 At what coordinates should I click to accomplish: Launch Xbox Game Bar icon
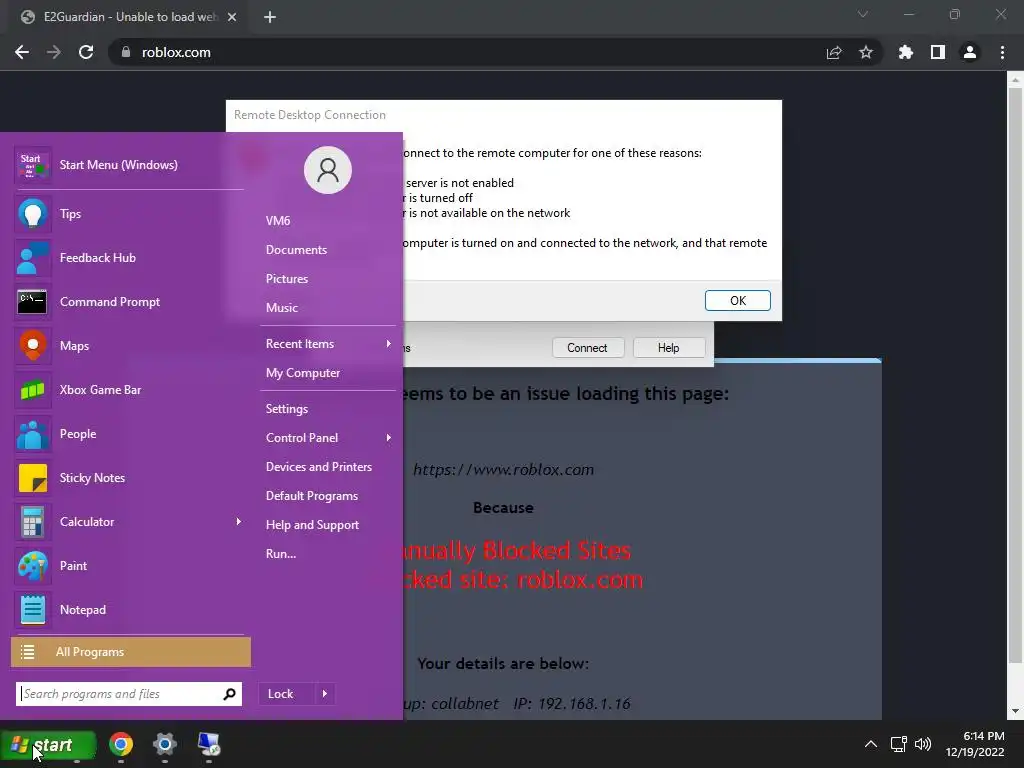[33, 390]
